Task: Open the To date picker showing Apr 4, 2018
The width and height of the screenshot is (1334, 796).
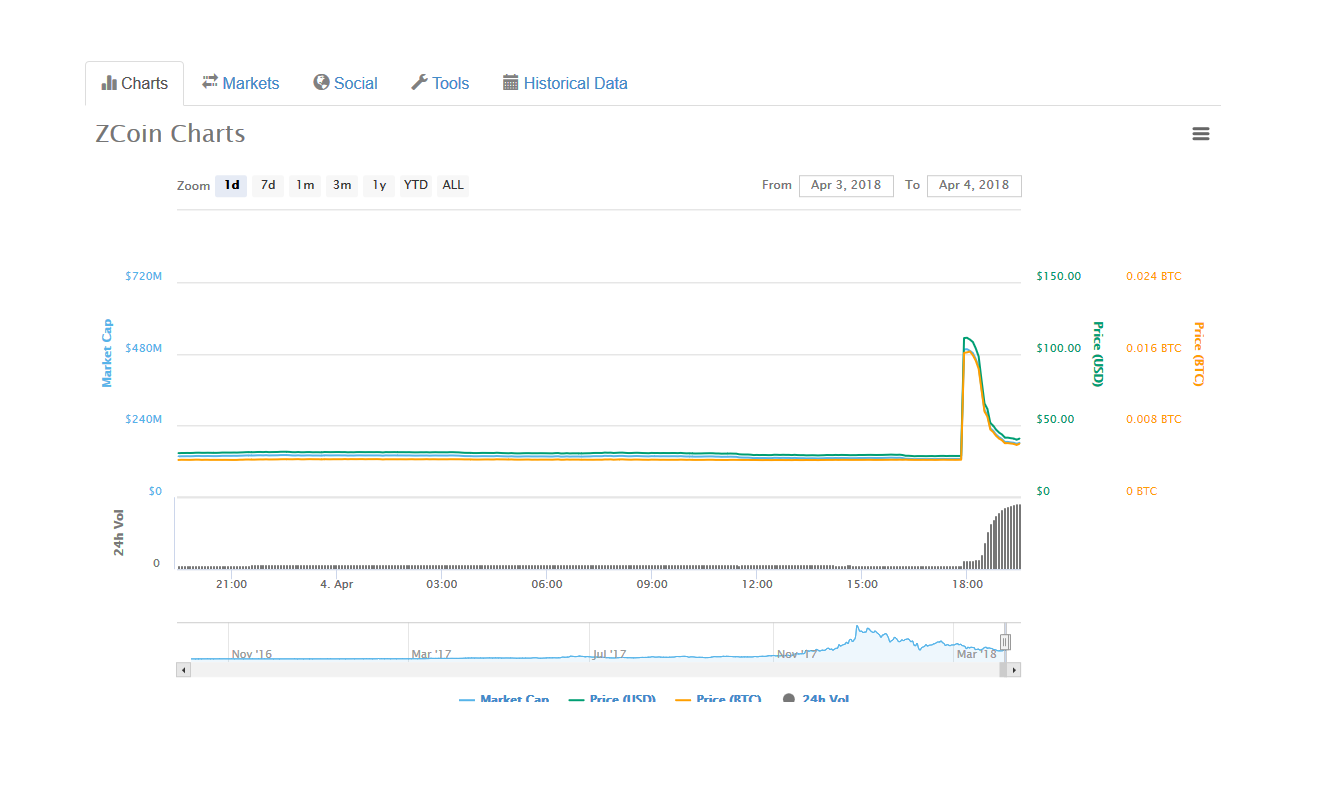Action: 973,185
